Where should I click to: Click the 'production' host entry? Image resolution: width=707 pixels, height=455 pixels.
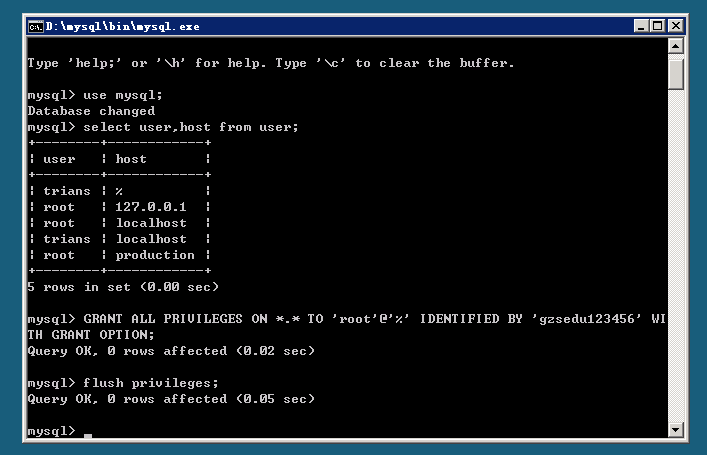pos(155,255)
